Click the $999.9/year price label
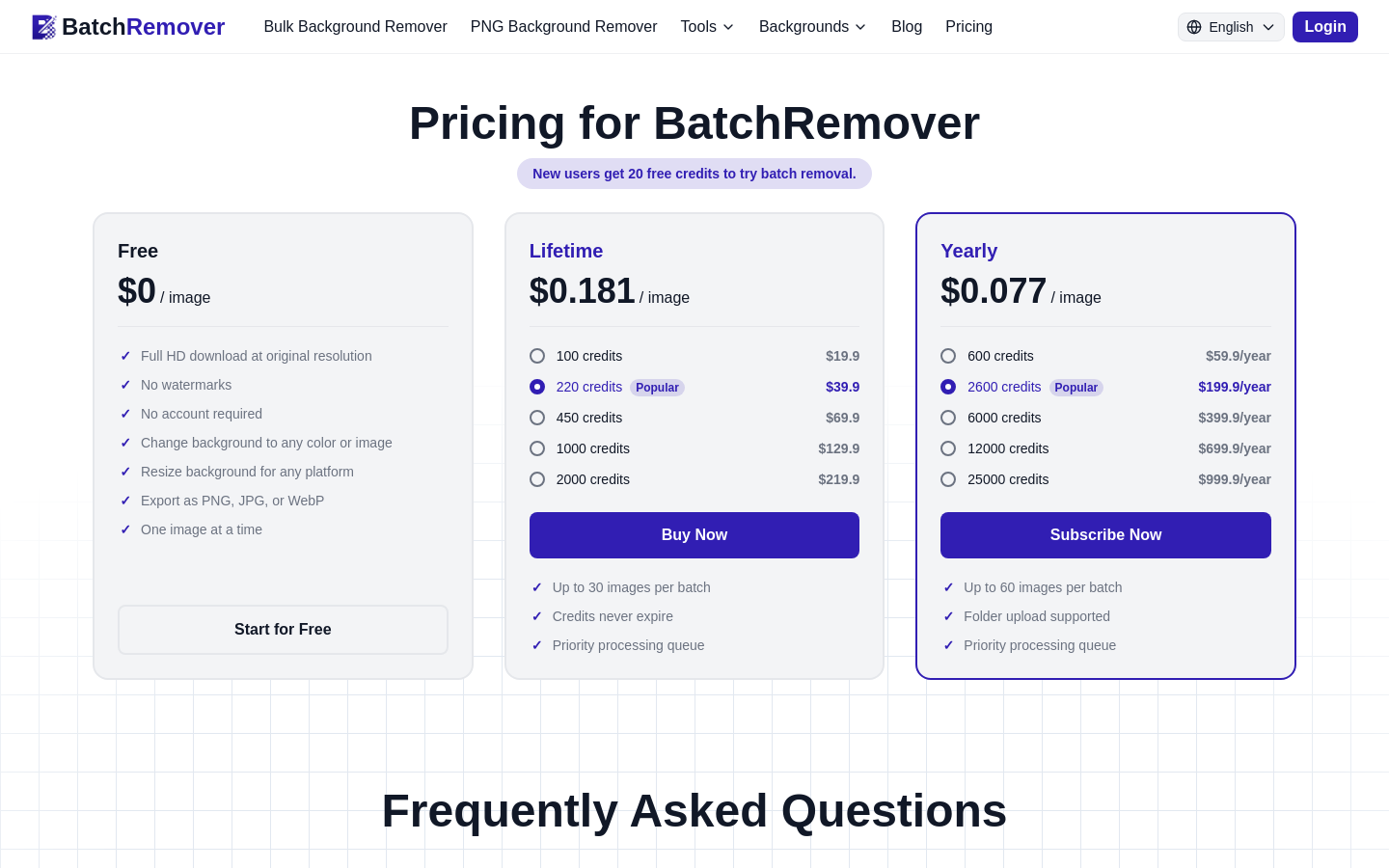The width and height of the screenshot is (1389, 868). click(x=1234, y=479)
